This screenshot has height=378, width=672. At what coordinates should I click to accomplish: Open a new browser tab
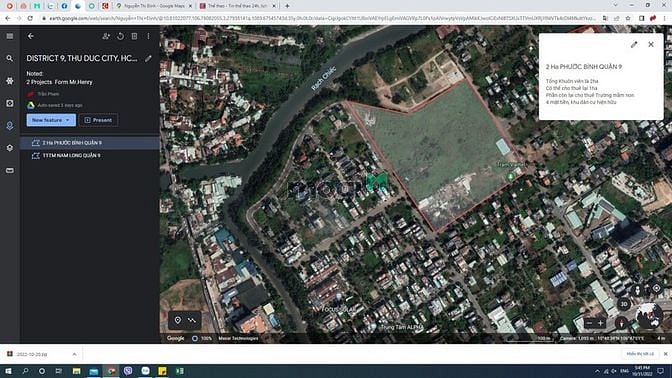(287, 6)
